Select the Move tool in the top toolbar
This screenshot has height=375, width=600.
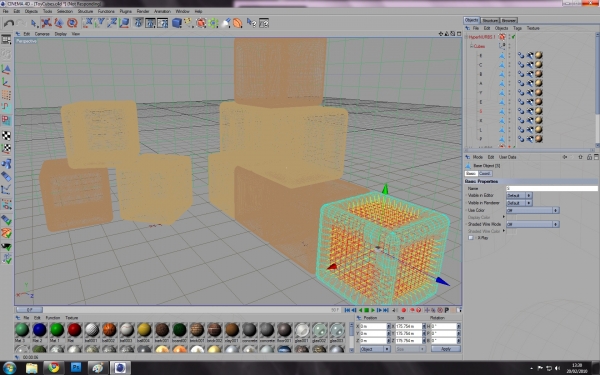[46, 23]
